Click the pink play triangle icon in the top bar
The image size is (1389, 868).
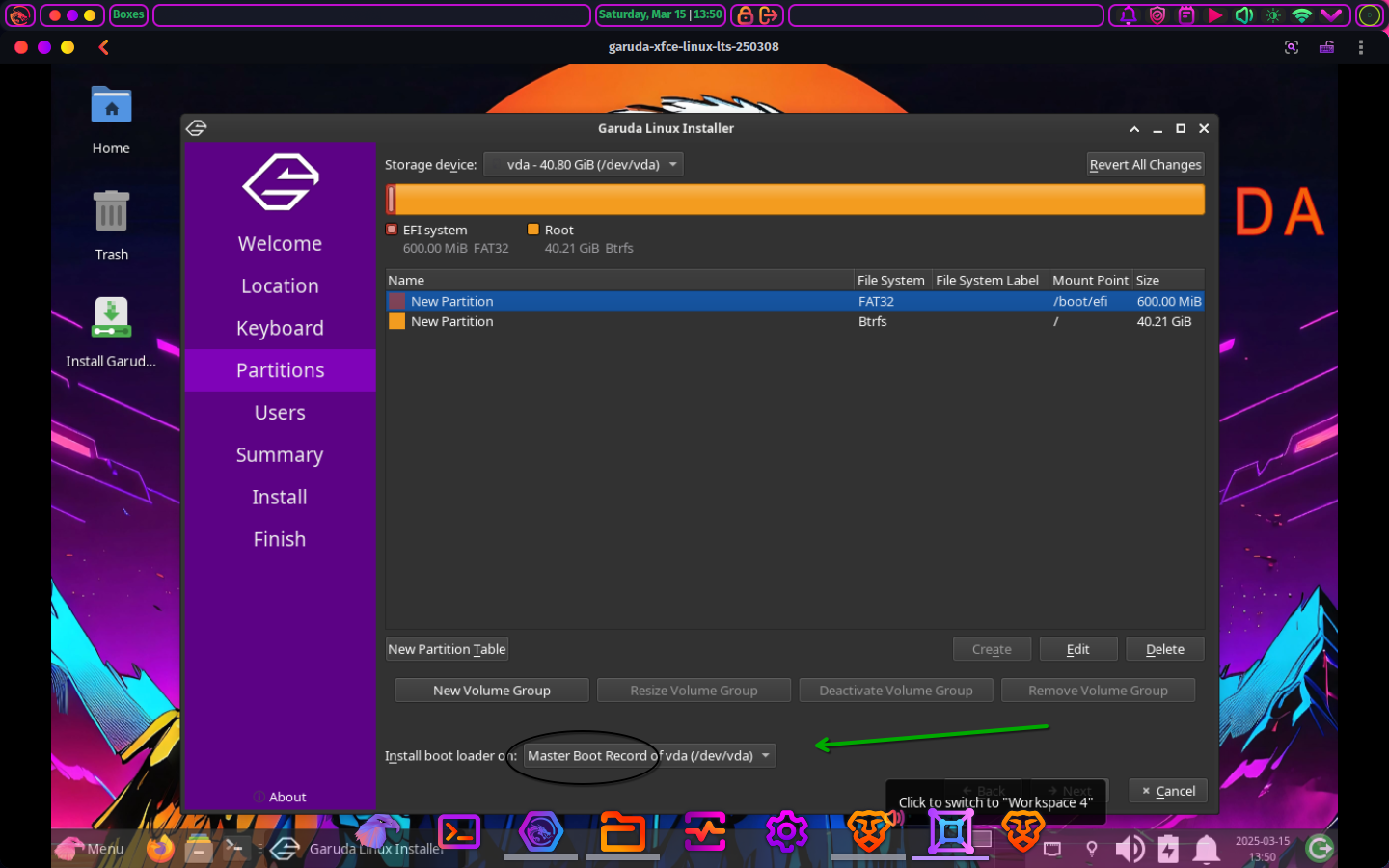coord(1215,15)
